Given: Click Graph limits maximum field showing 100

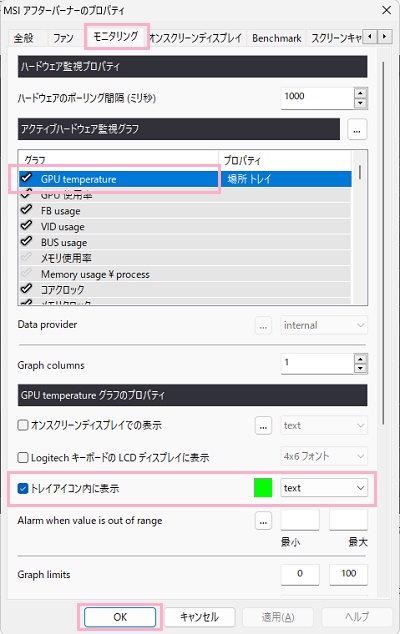Looking at the screenshot, I should [348, 575].
